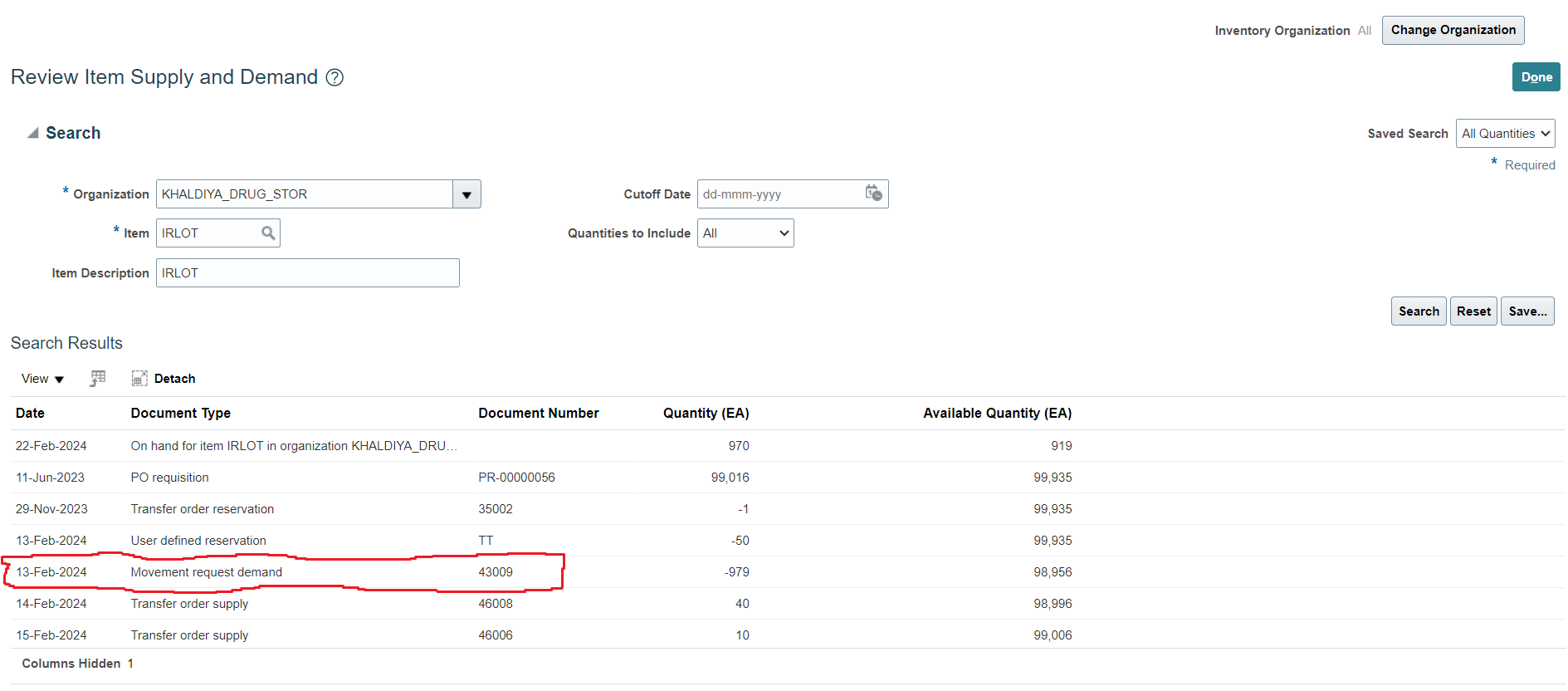Select Transfer order reservation row
1568x691 pixels.
(788, 509)
